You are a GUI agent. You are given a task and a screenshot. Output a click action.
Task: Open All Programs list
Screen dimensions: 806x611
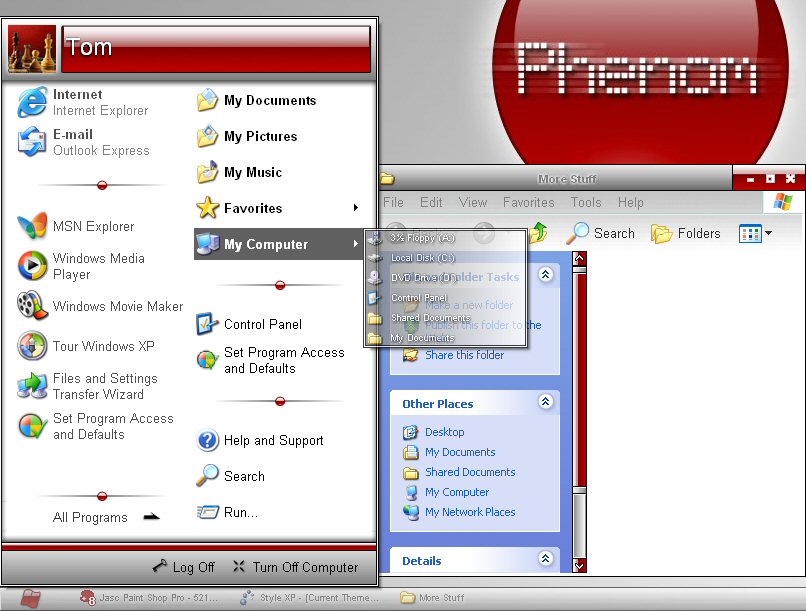(106, 517)
